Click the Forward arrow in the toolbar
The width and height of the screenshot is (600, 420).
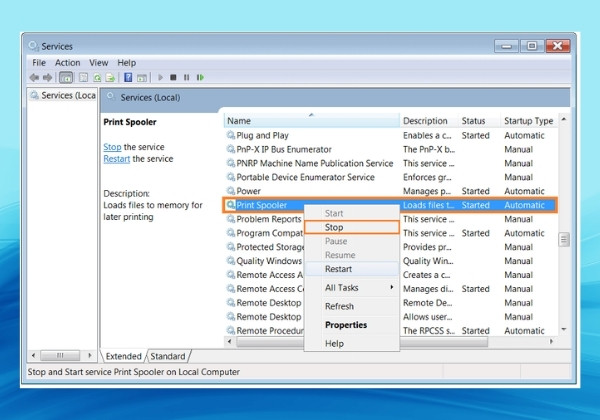(x=47, y=78)
